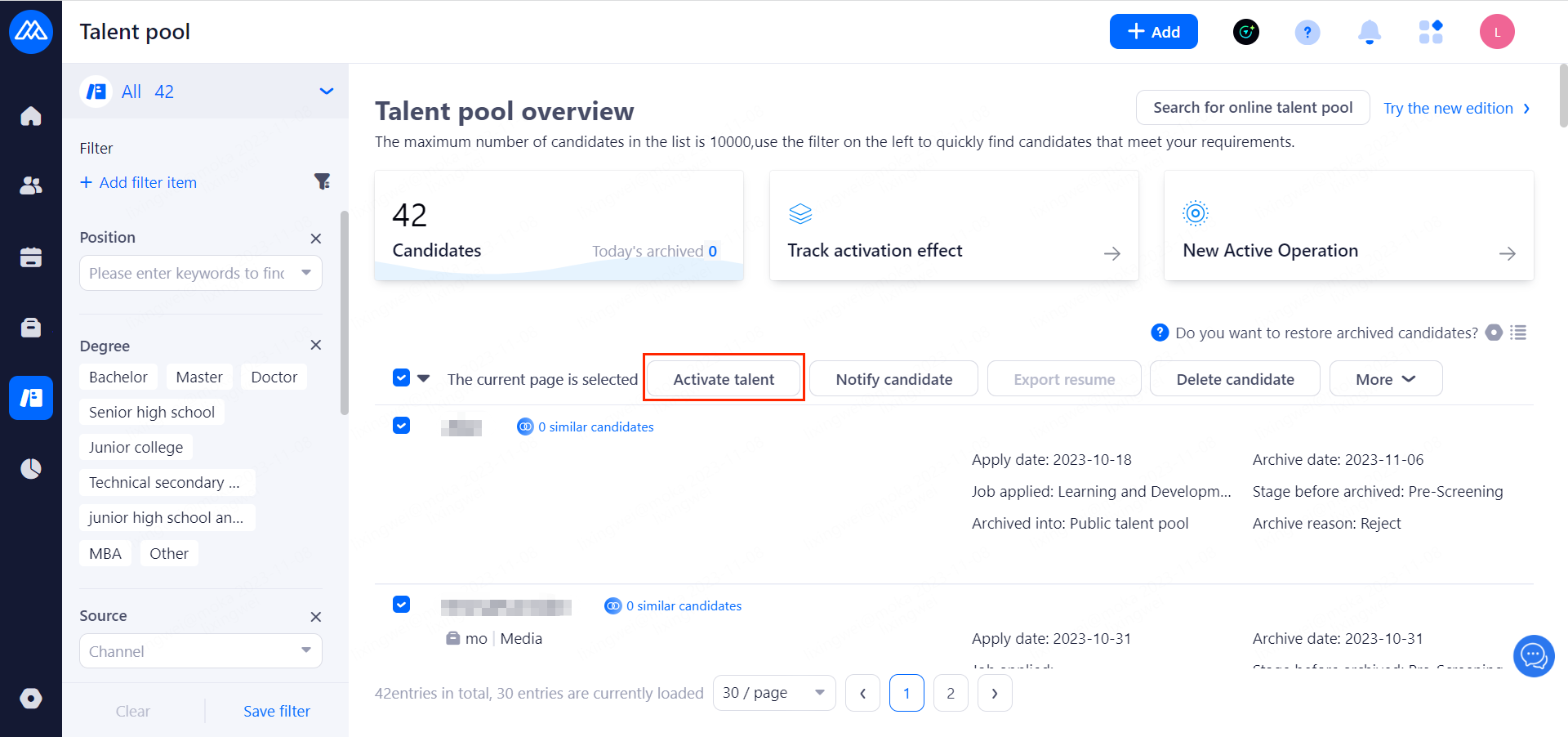Screen dimensions: 1568x737
Task: Click the Activate talent button
Action: pyautogui.click(x=724, y=379)
